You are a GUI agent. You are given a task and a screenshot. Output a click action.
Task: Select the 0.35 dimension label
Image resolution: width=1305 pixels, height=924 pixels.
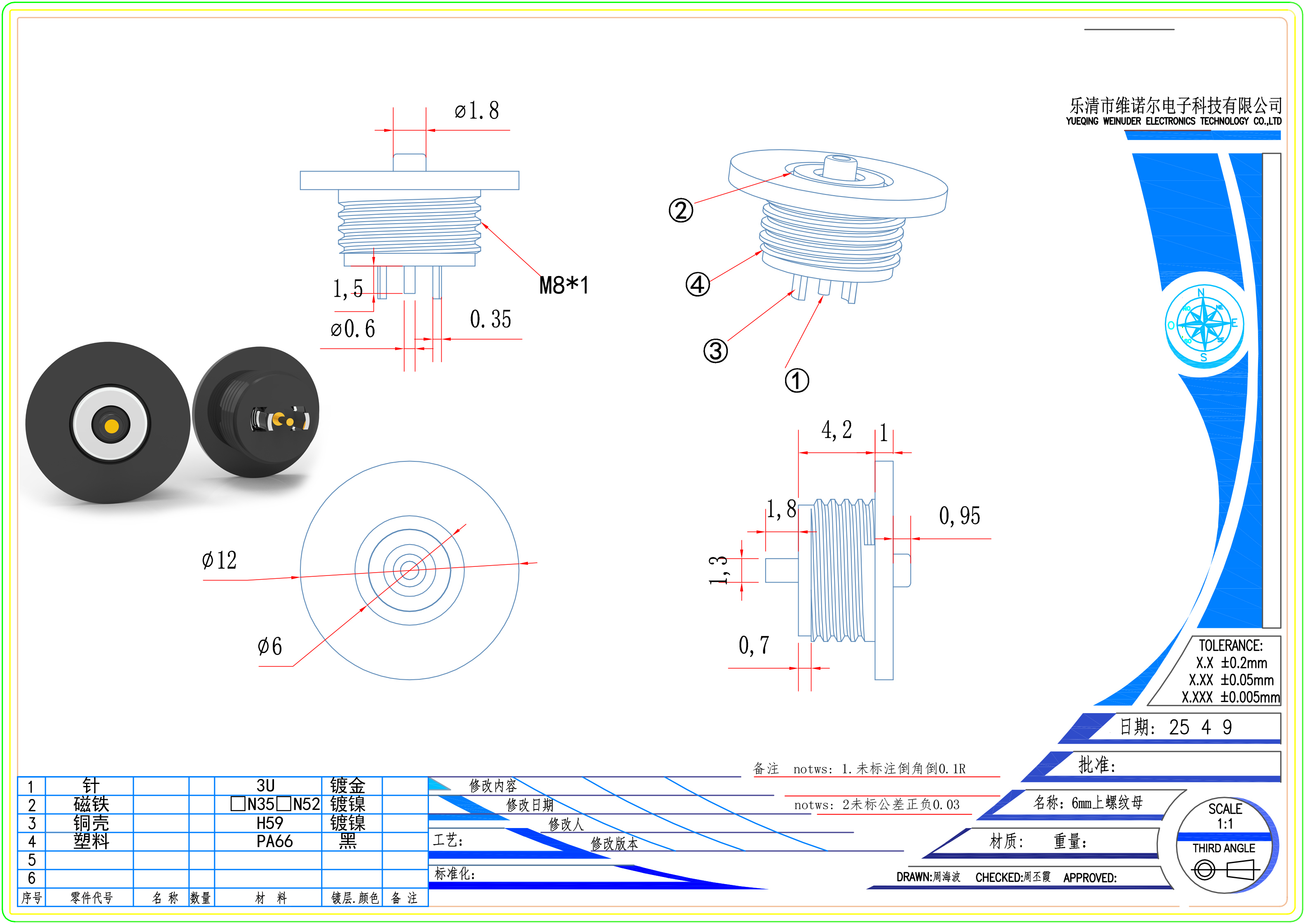coord(491,319)
